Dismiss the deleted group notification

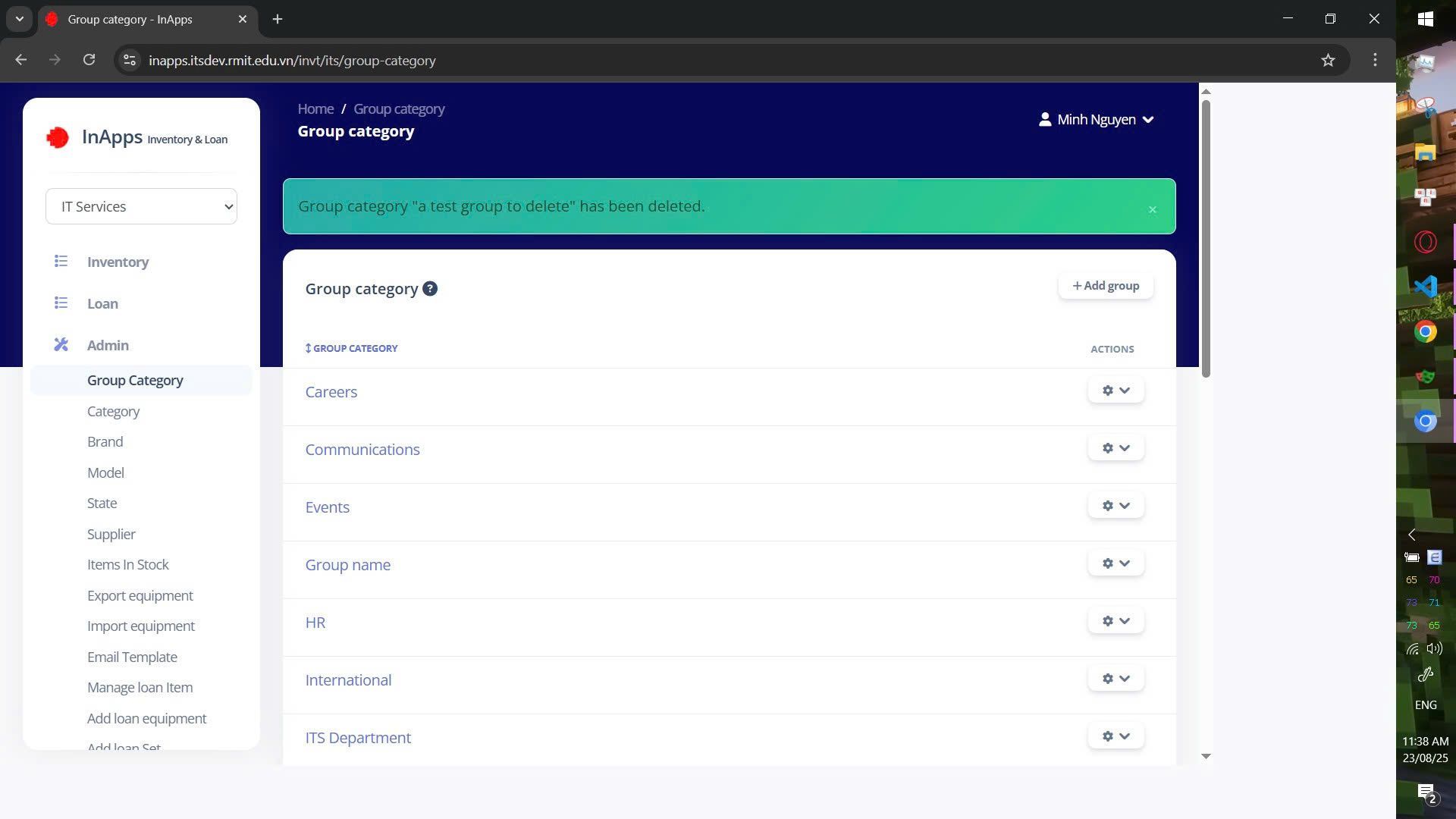(1152, 209)
